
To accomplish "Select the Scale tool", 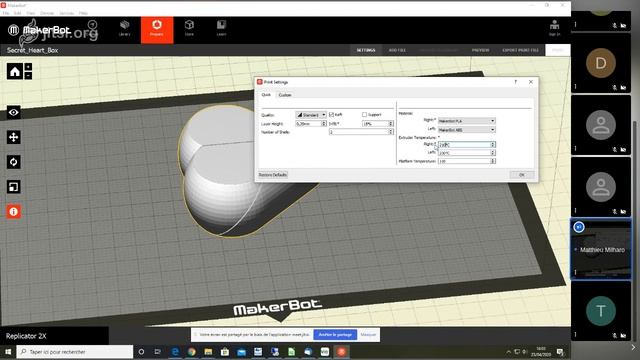I will (13, 187).
